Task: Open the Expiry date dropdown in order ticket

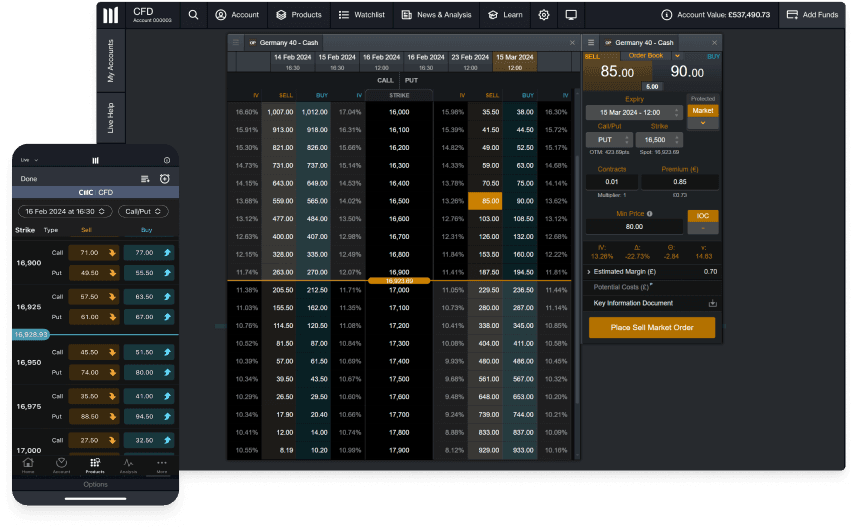Action: [x=633, y=112]
